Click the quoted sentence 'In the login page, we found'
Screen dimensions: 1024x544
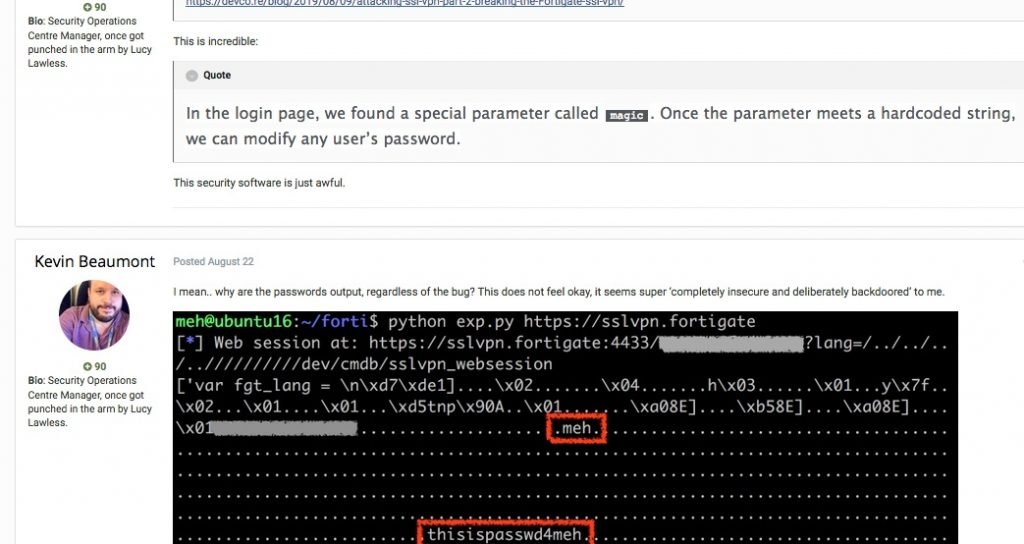pos(600,125)
